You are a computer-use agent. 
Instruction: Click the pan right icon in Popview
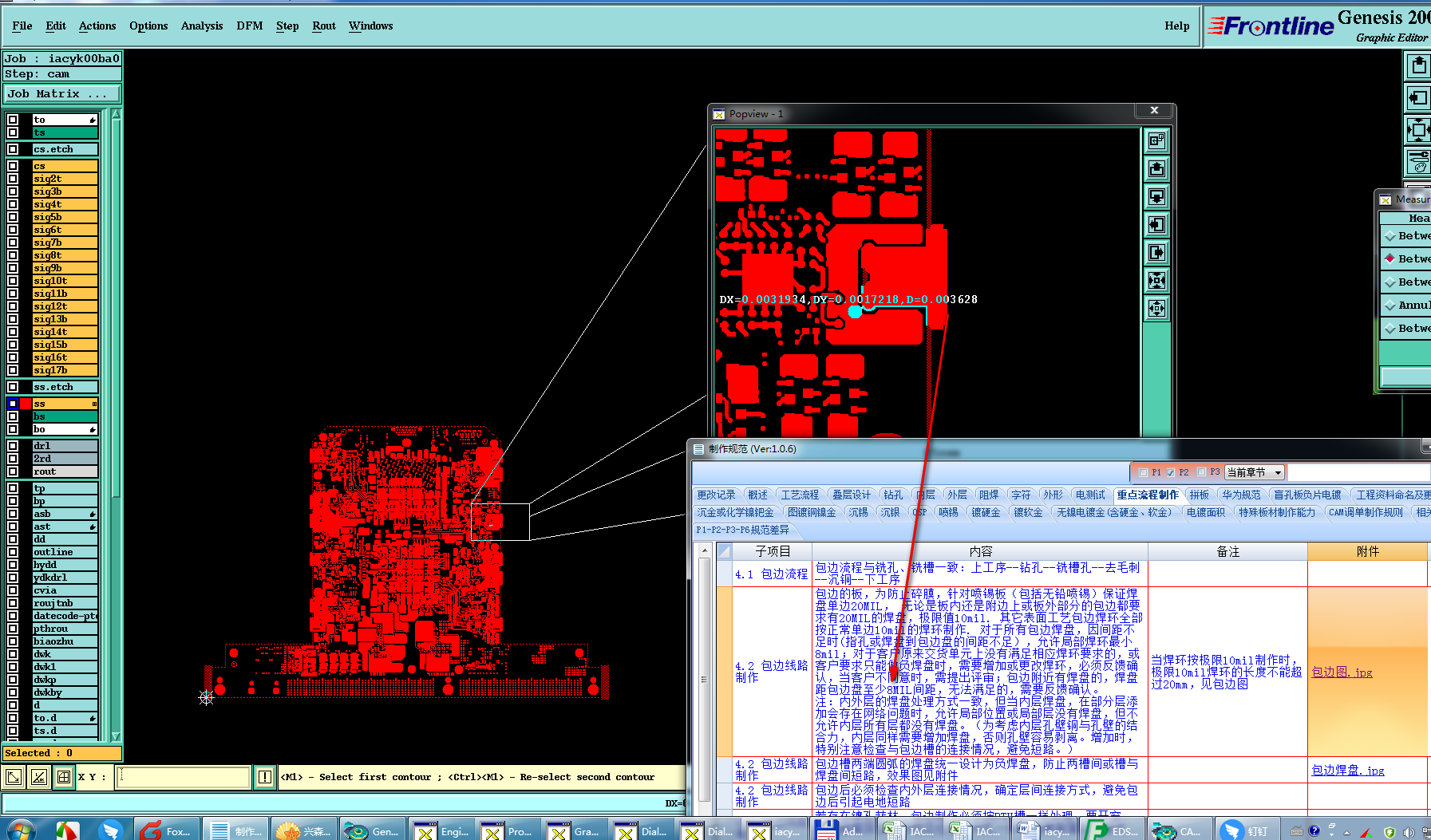point(1156,253)
